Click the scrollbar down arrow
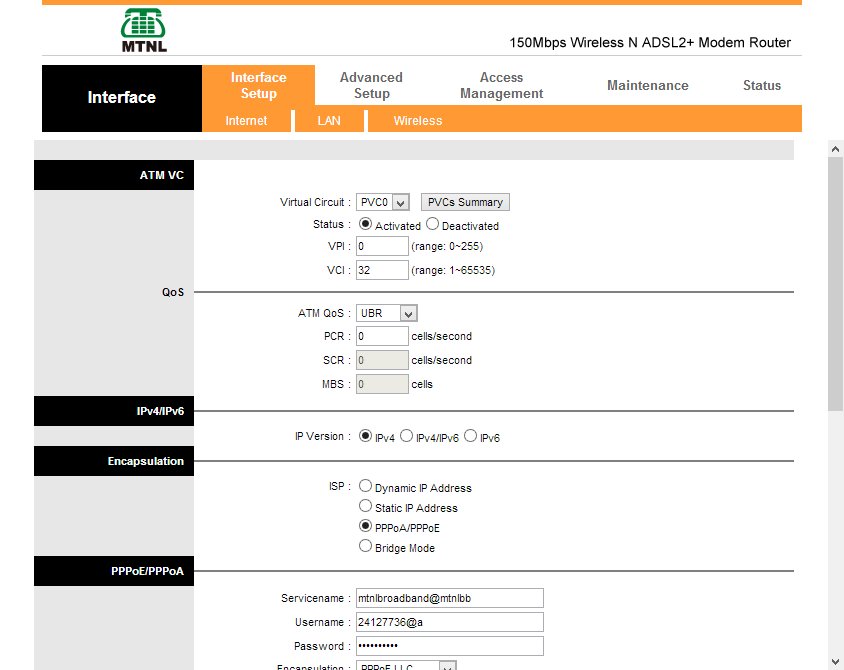 (835, 661)
